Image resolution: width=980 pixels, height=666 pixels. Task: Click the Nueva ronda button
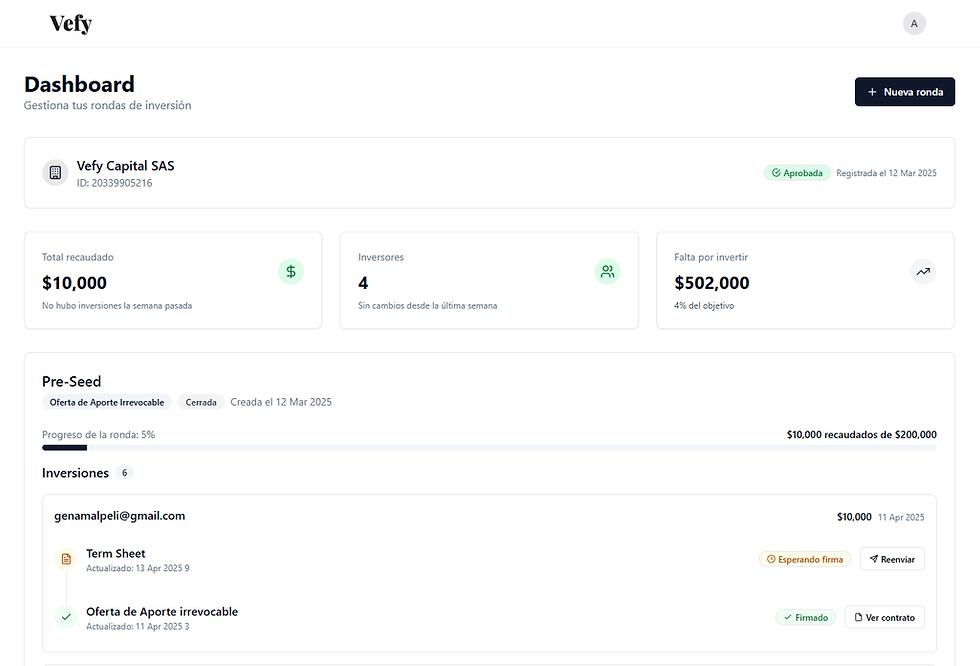click(904, 92)
